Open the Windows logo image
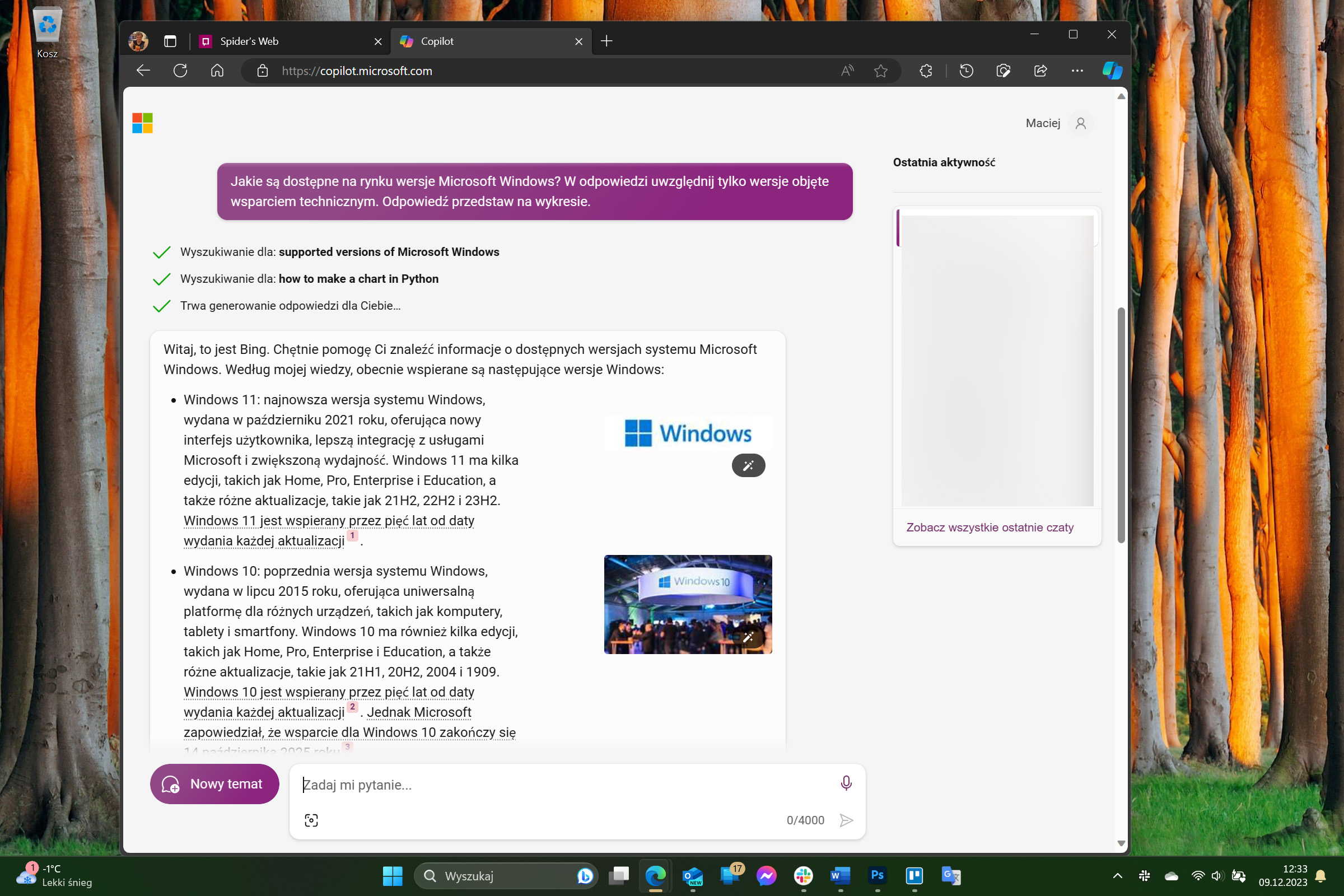Screen dimensions: 1344x896 tap(688, 433)
